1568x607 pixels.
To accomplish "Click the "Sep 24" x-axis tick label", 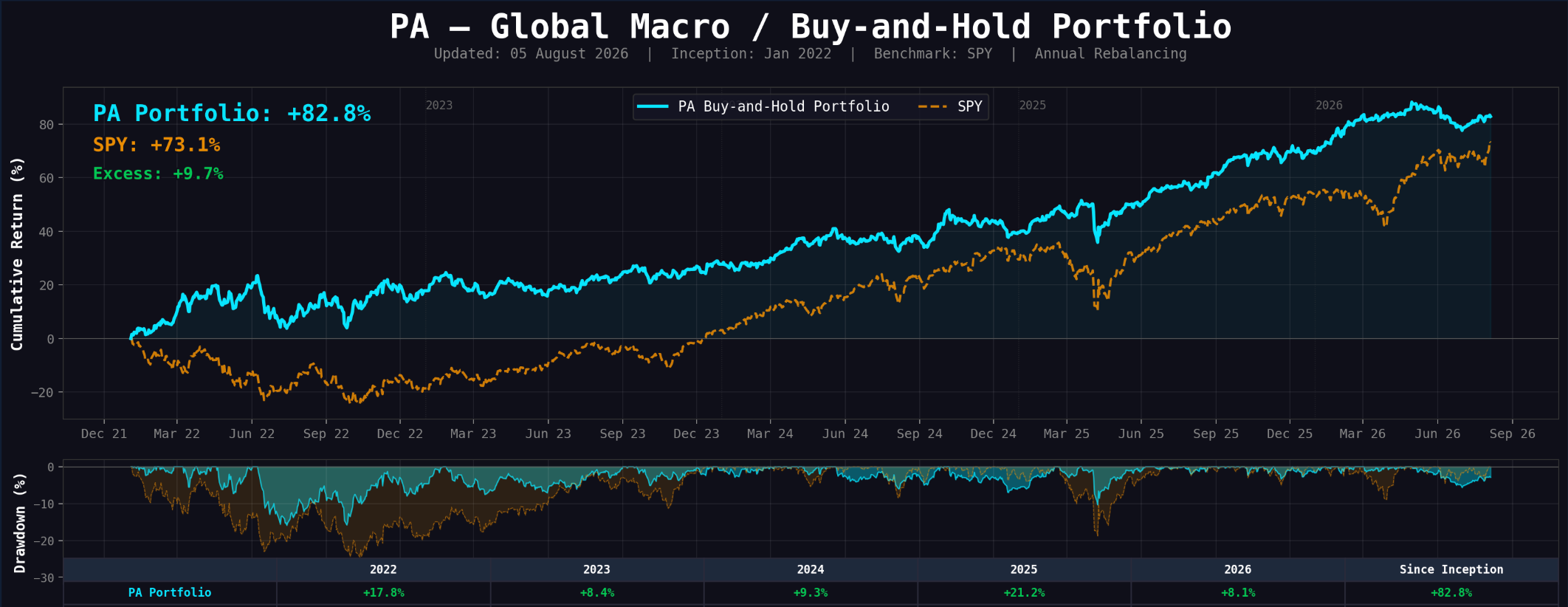I will pos(919,433).
